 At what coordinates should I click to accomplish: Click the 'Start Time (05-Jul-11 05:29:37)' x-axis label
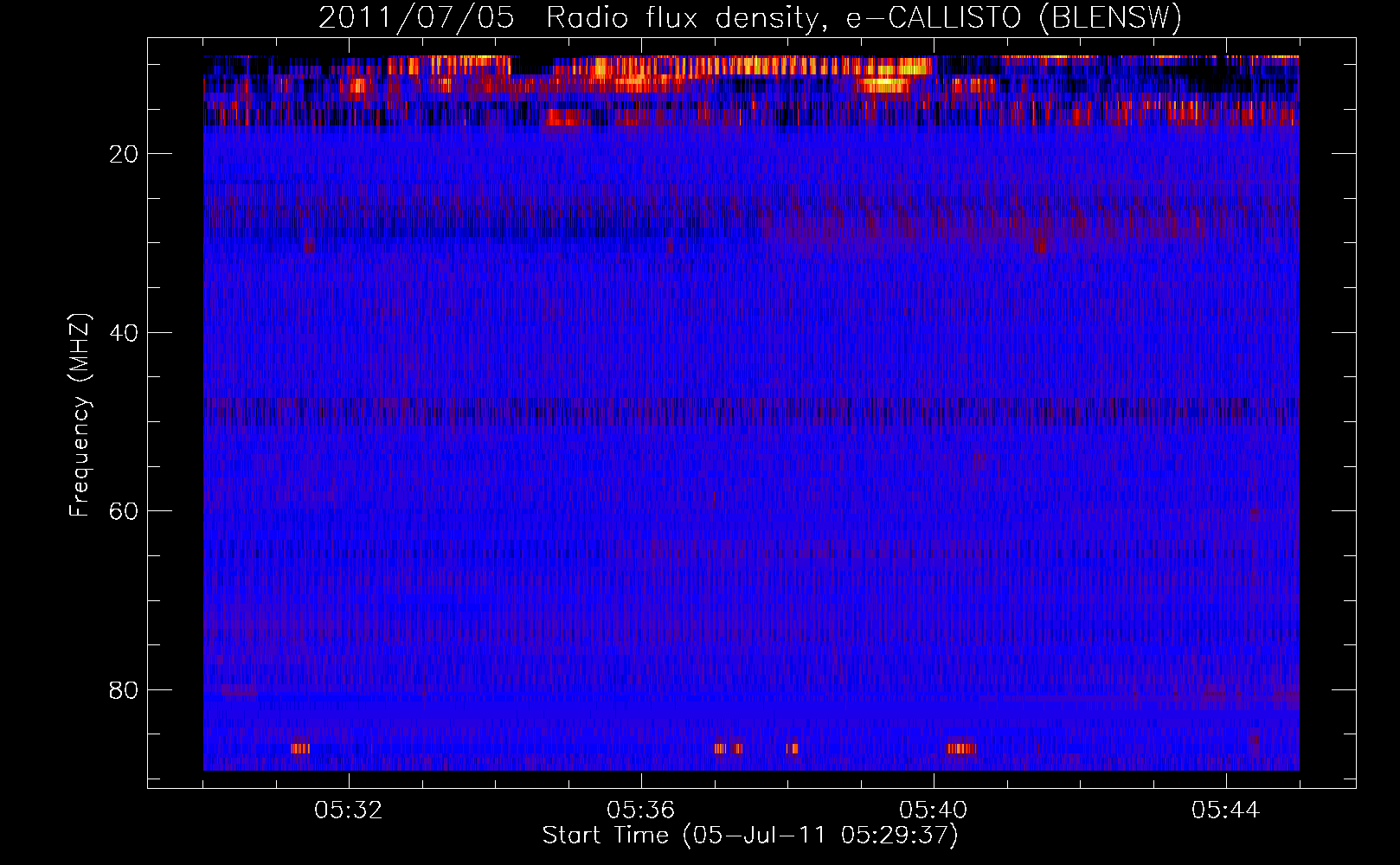click(750, 836)
